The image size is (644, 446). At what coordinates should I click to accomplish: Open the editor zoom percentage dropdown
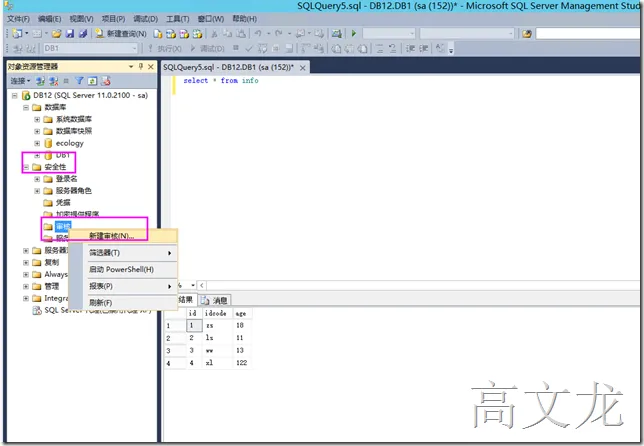(193, 285)
